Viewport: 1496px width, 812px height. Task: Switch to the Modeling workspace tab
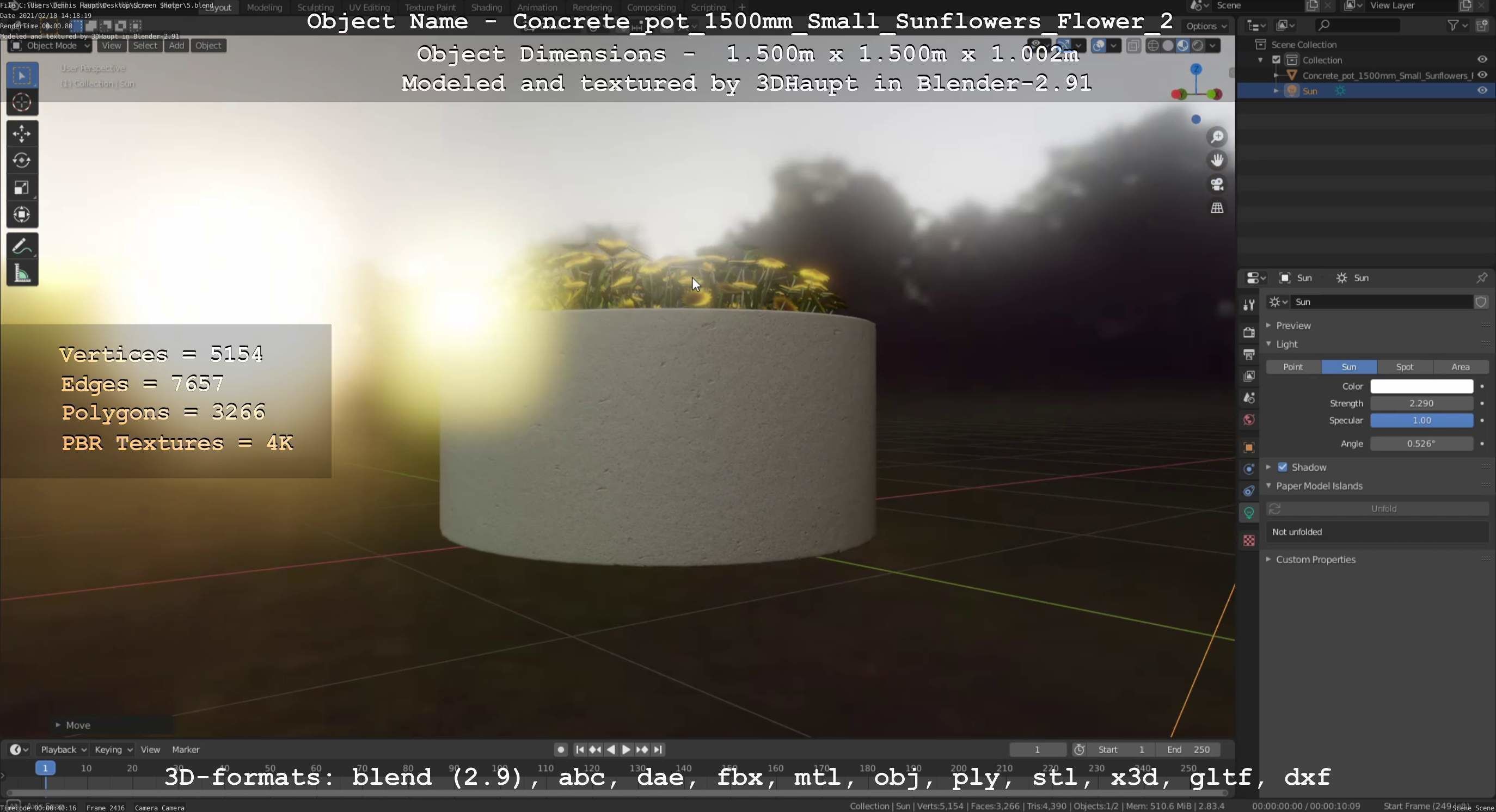(264, 8)
